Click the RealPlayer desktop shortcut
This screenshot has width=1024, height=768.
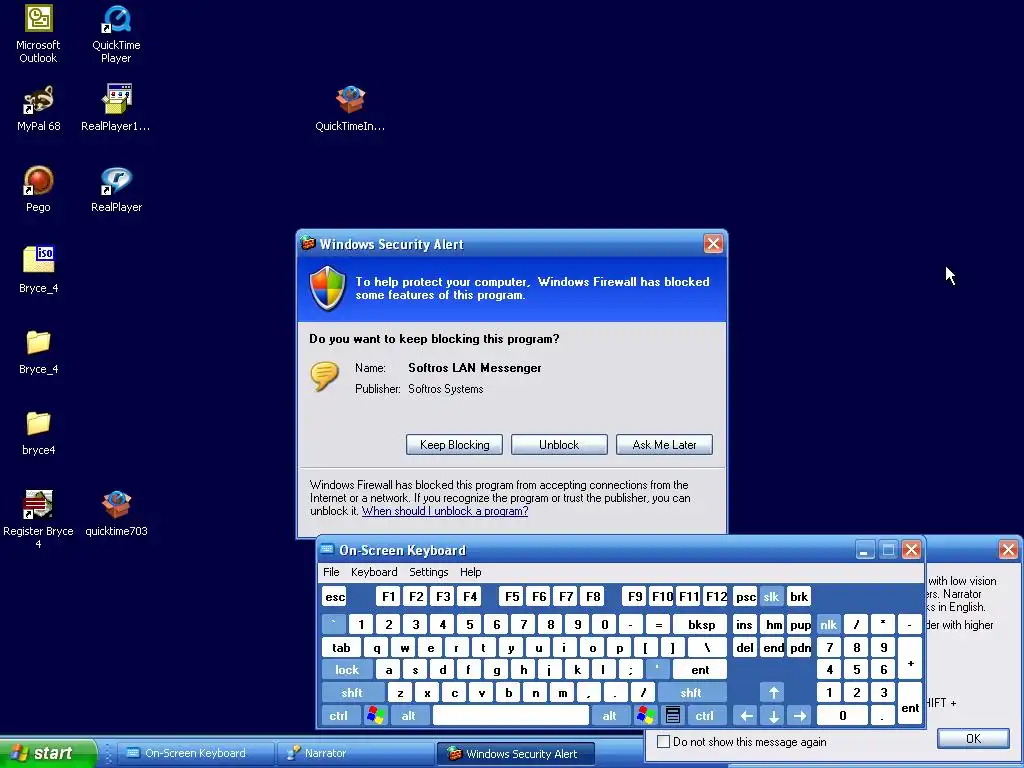point(116,189)
